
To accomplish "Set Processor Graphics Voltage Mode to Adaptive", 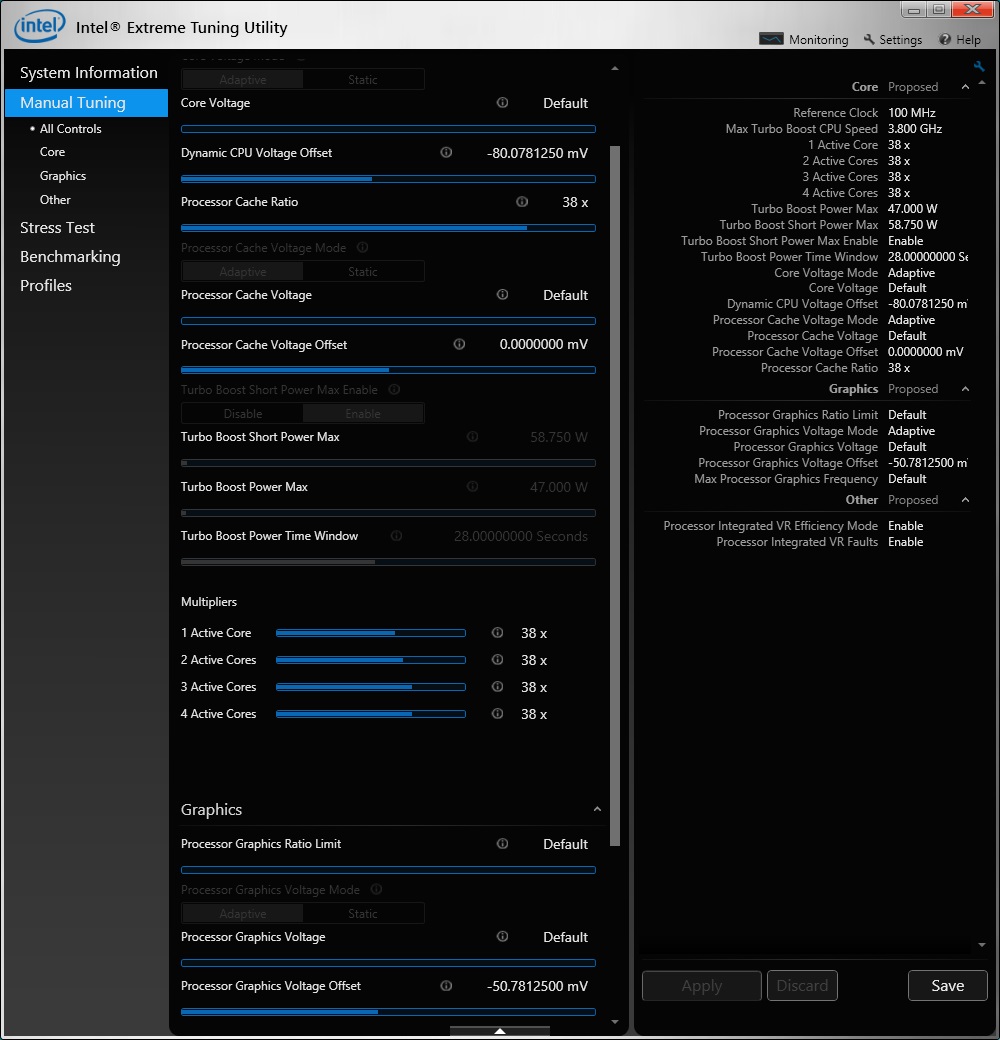I will (243, 914).
